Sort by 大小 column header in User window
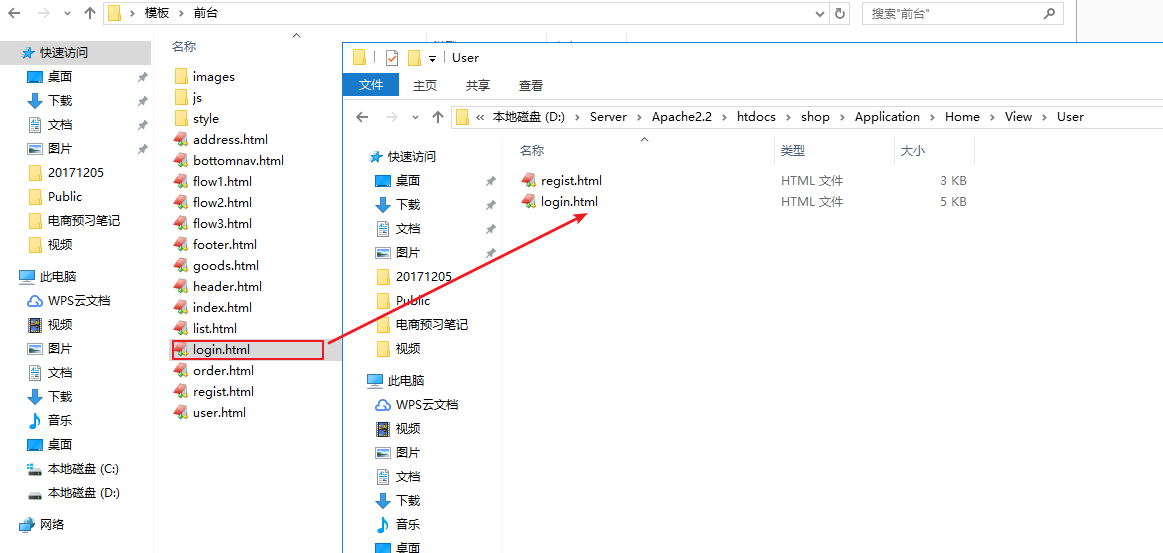Image resolution: width=1163 pixels, height=553 pixels. pos(912,151)
